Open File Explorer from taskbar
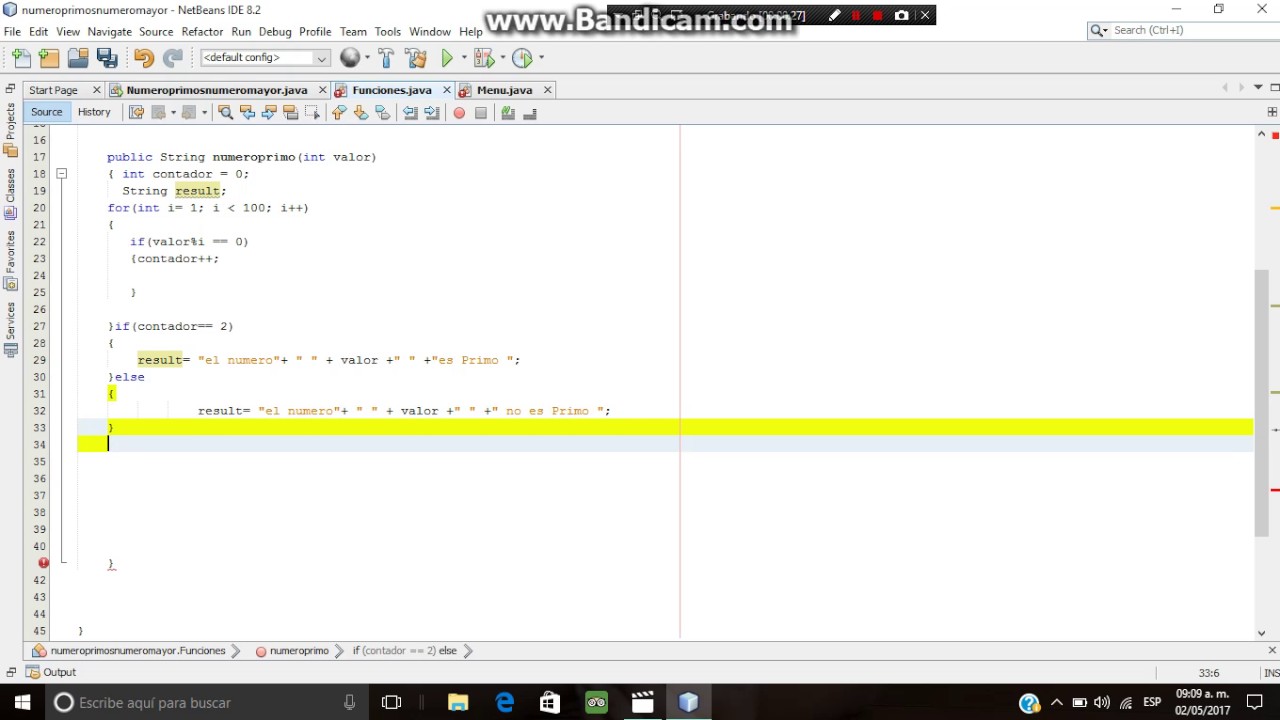 458,702
